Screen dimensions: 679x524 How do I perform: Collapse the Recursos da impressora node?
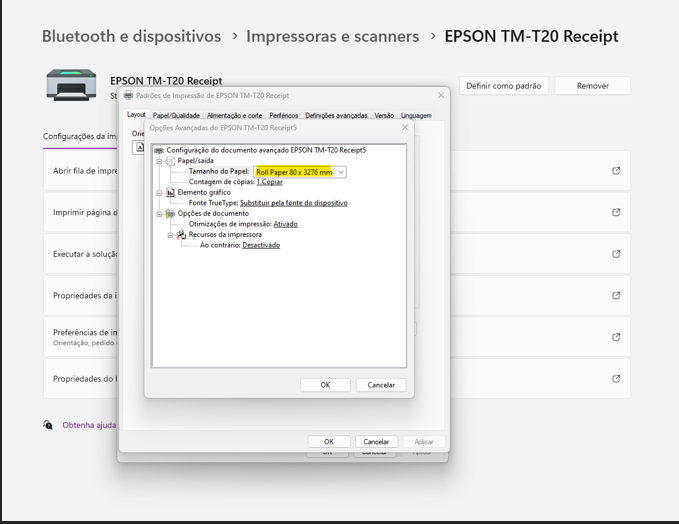pos(170,234)
